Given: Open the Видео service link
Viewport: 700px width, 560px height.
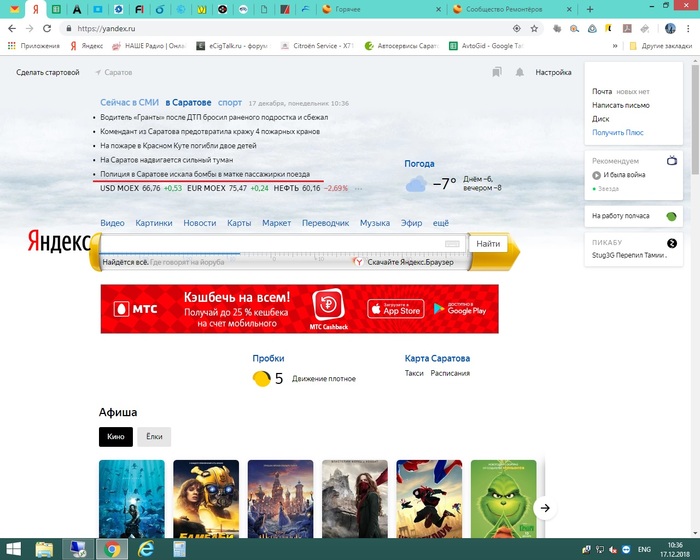Looking at the screenshot, I should click(112, 223).
